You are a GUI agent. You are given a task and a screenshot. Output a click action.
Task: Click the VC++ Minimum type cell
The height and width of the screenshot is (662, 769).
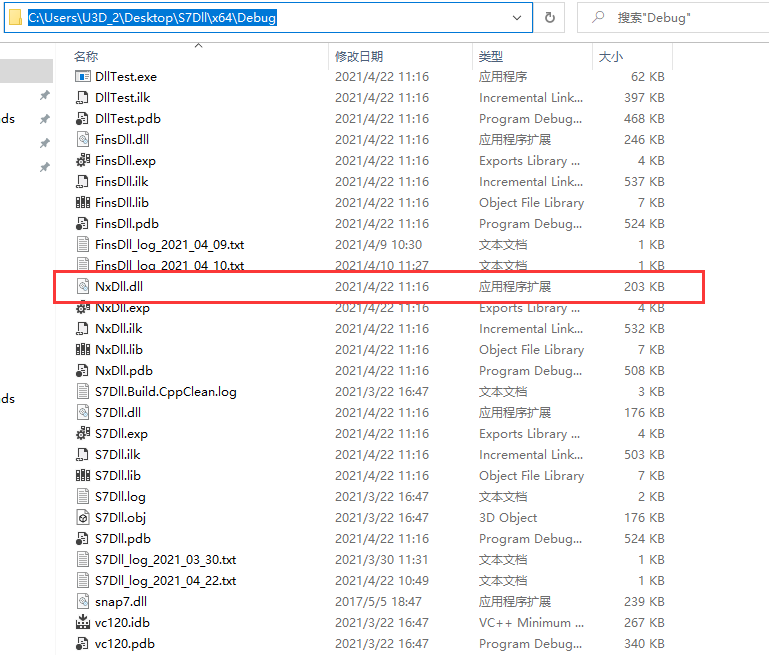532,622
